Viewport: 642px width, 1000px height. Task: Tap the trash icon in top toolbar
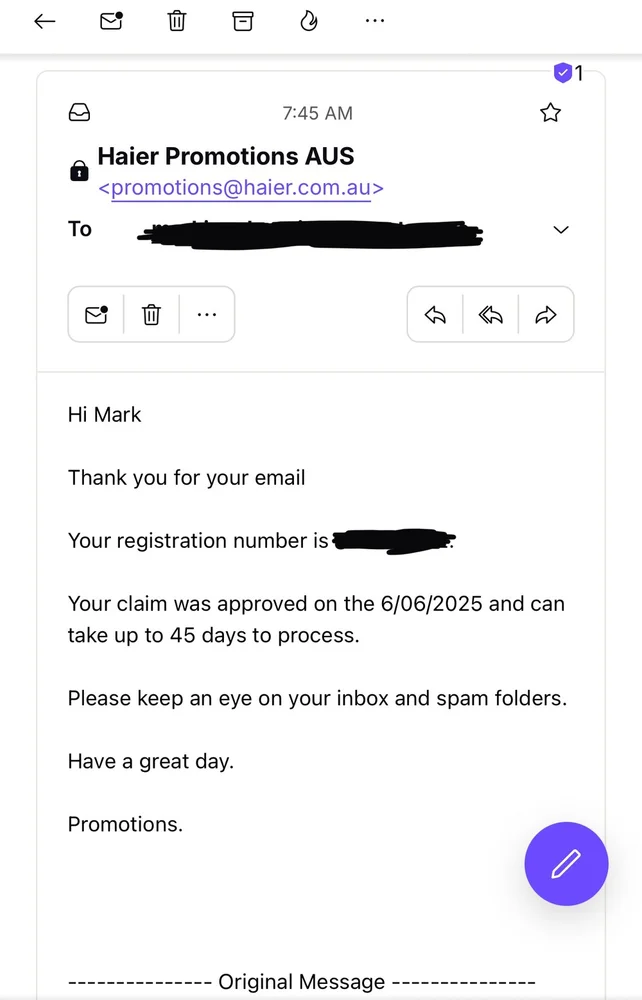pyautogui.click(x=177, y=21)
